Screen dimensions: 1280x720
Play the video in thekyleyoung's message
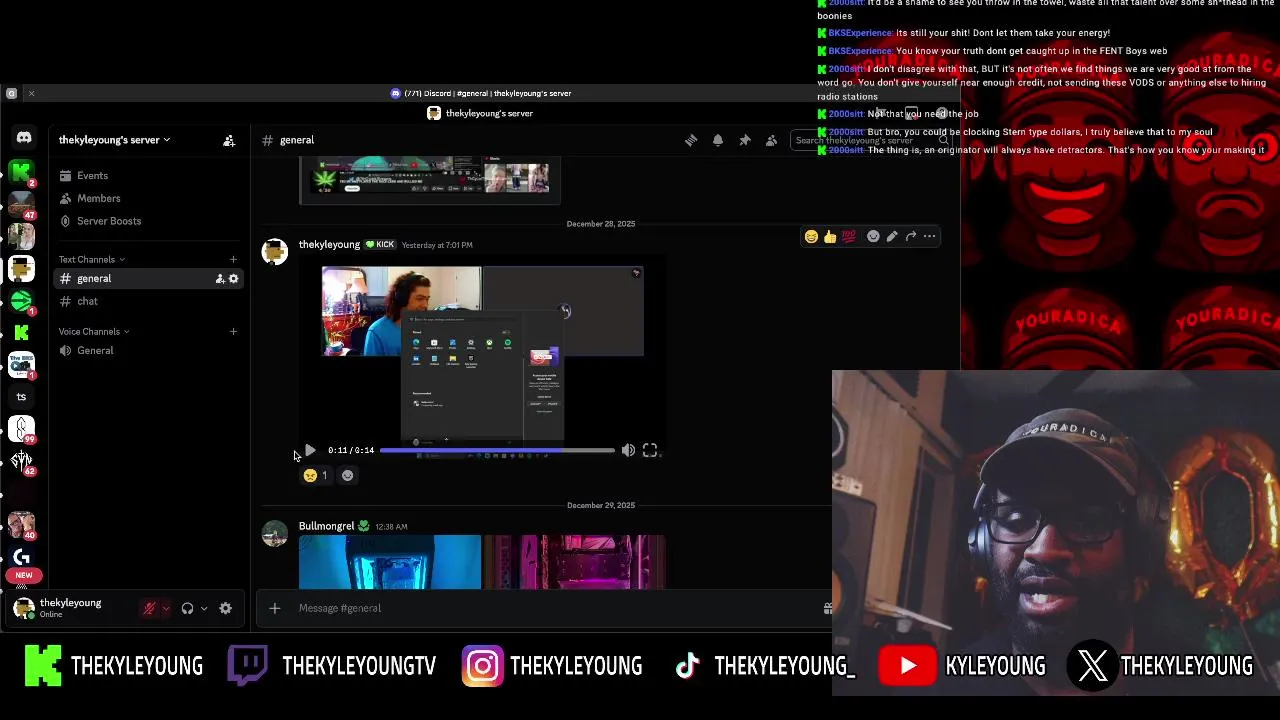310,451
